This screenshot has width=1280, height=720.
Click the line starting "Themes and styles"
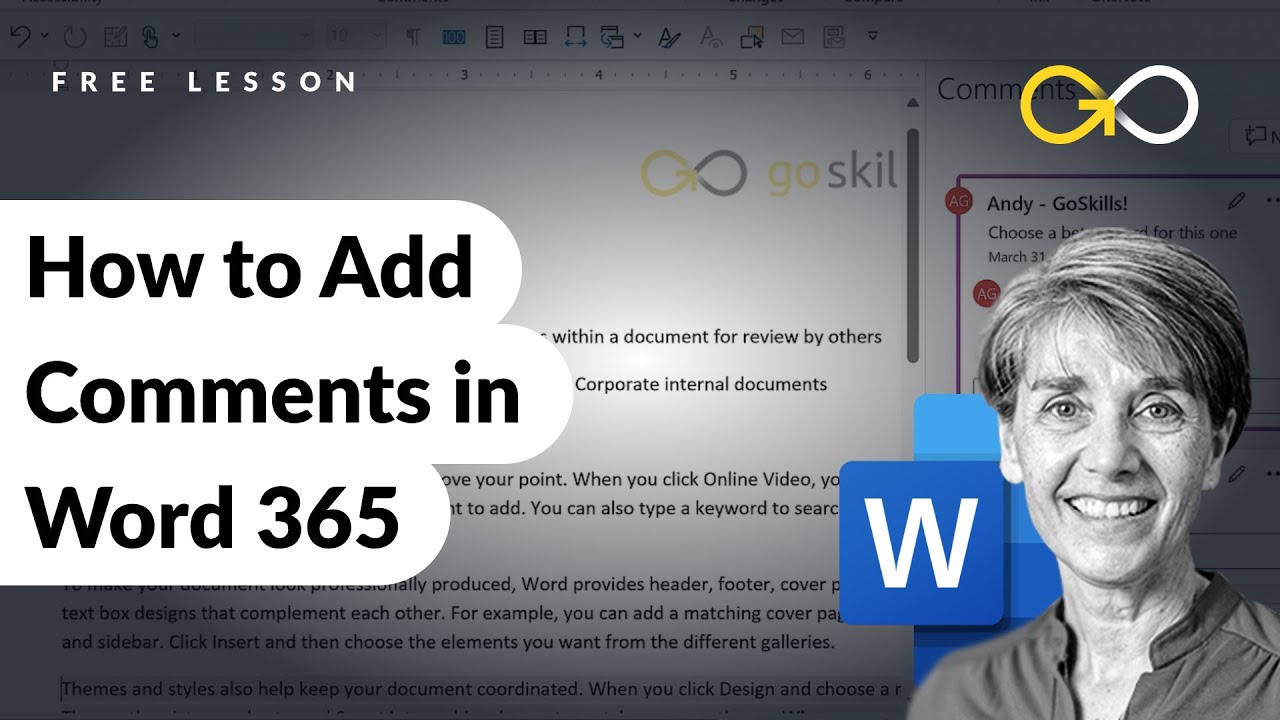[481, 688]
